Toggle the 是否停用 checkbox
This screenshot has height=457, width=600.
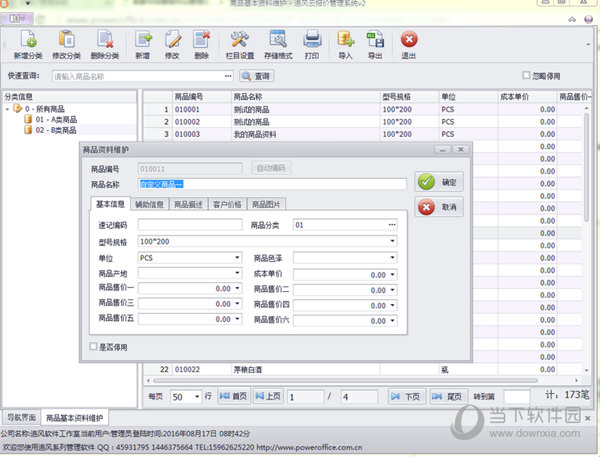point(93,347)
